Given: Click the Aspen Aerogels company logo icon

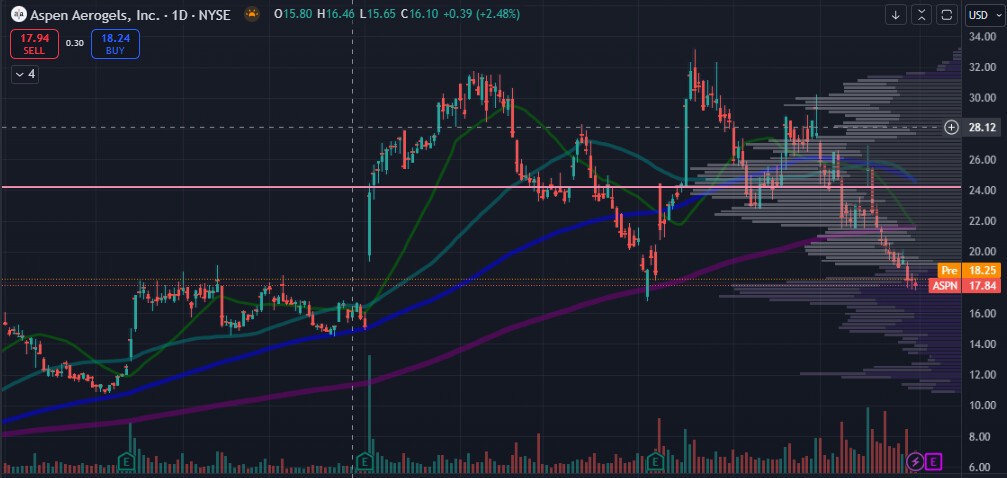Looking at the screenshot, I should pos(17,15).
